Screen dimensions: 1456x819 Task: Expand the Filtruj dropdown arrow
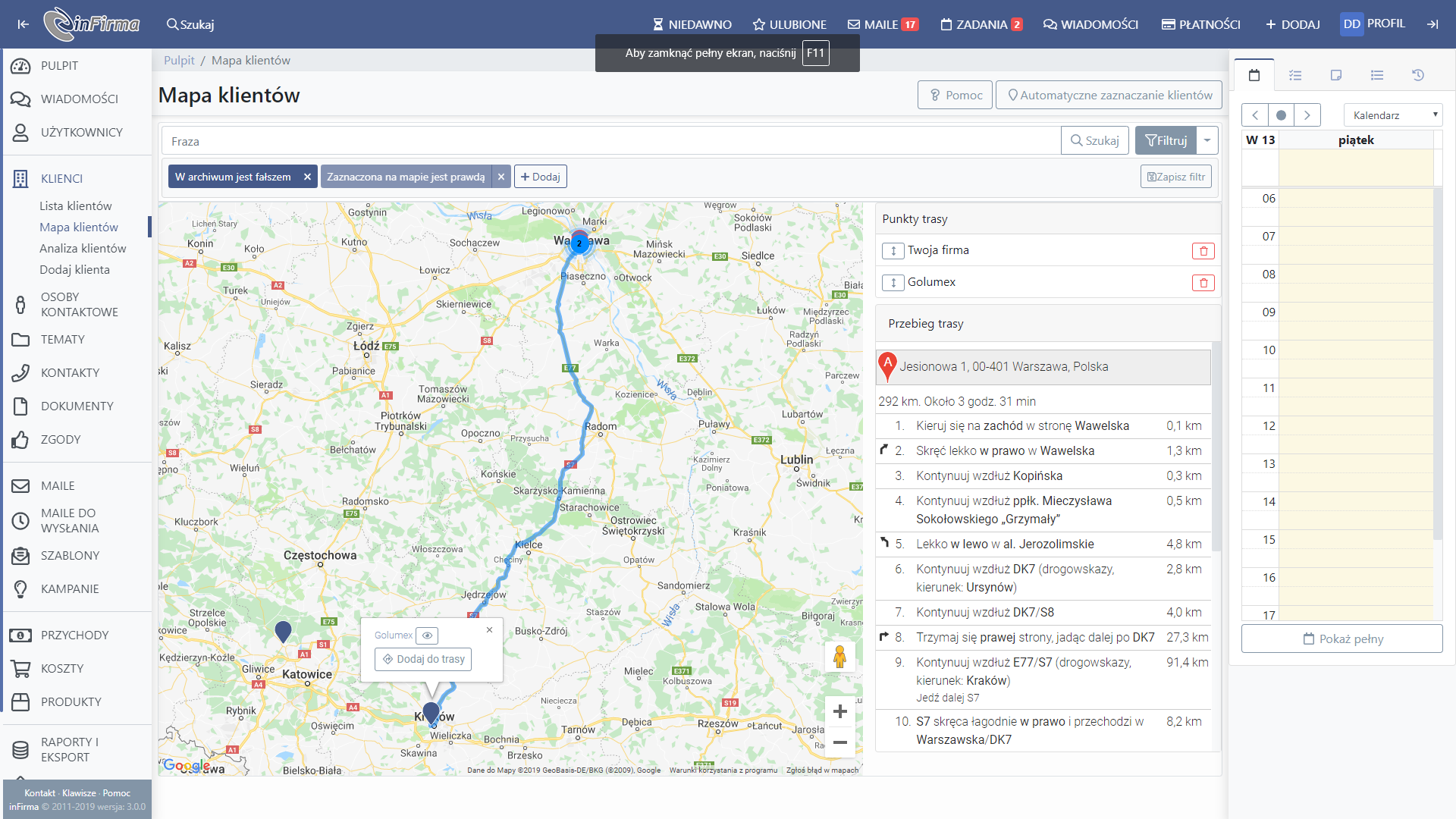[1207, 141]
